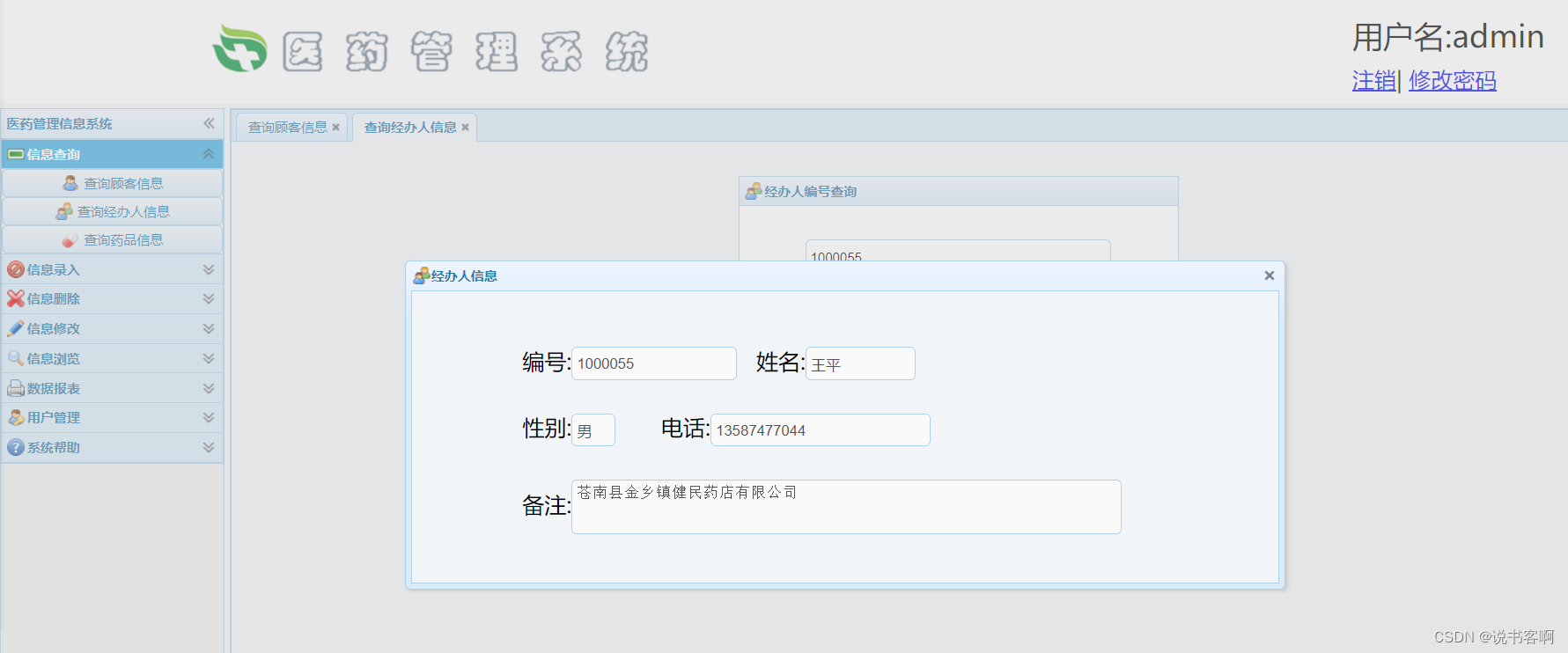Click the green medical system logo
The image size is (1568, 653).
[x=239, y=48]
